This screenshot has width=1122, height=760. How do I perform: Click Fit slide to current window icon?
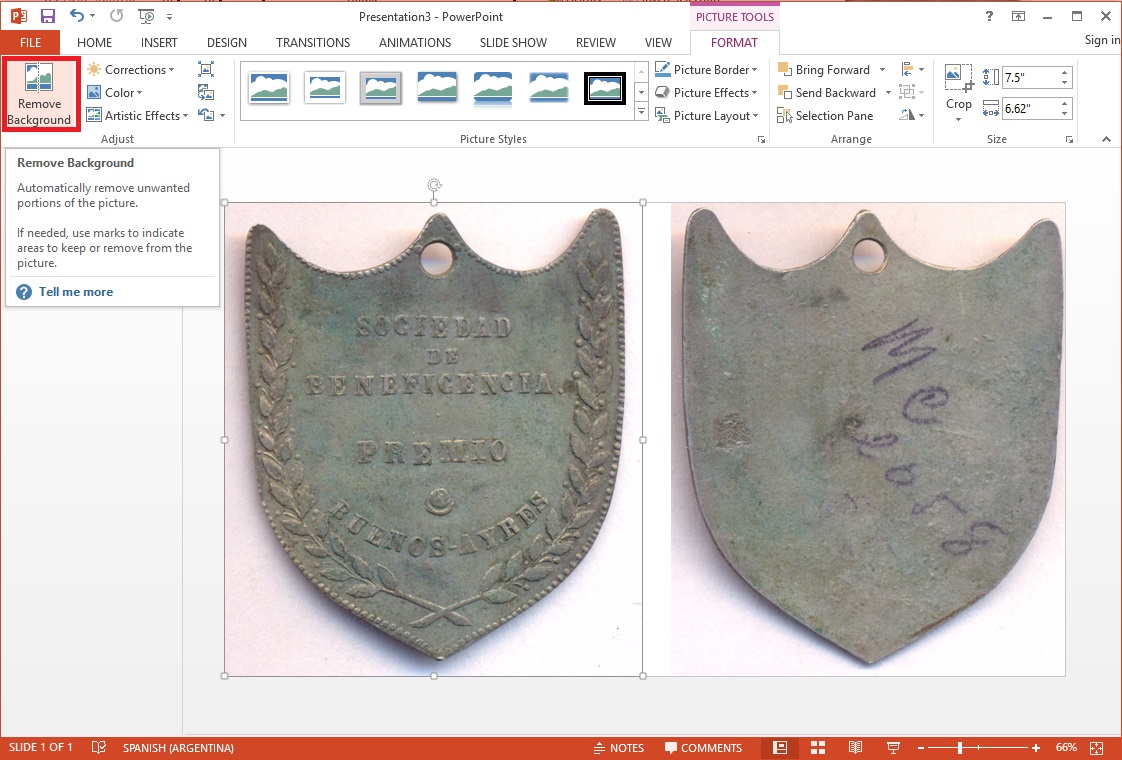point(1096,748)
